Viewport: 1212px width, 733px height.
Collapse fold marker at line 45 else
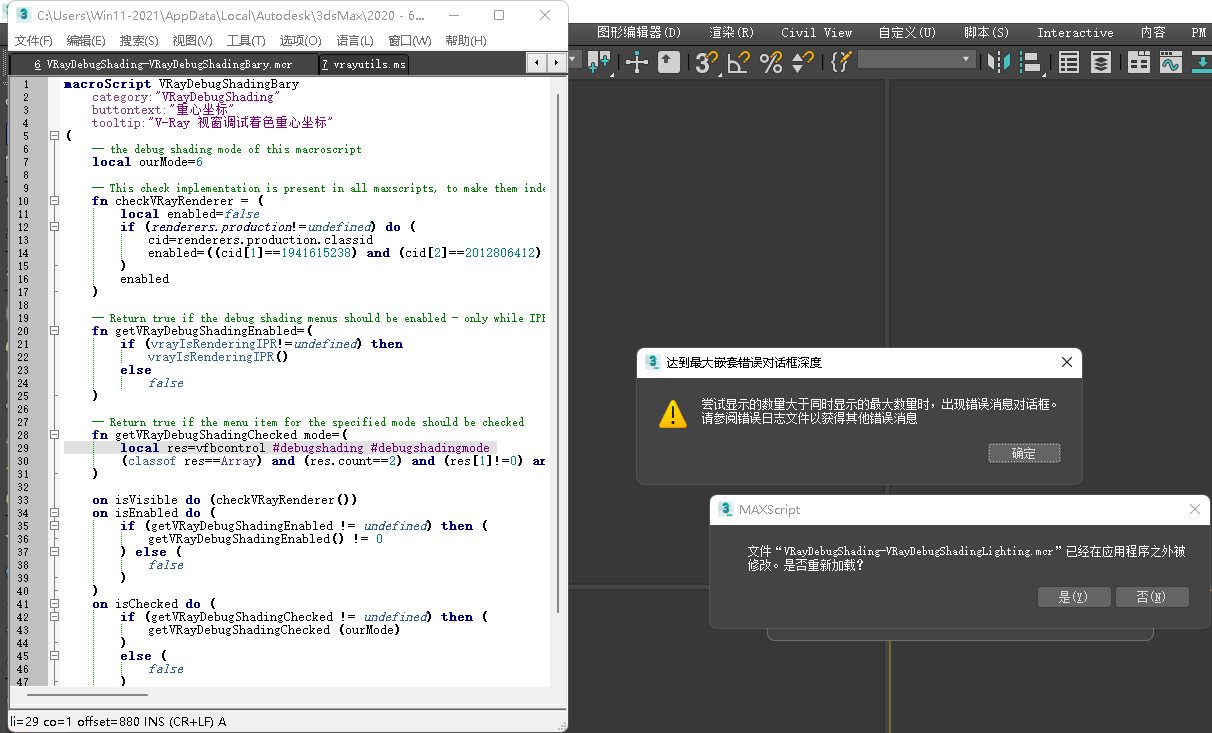[54, 656]
